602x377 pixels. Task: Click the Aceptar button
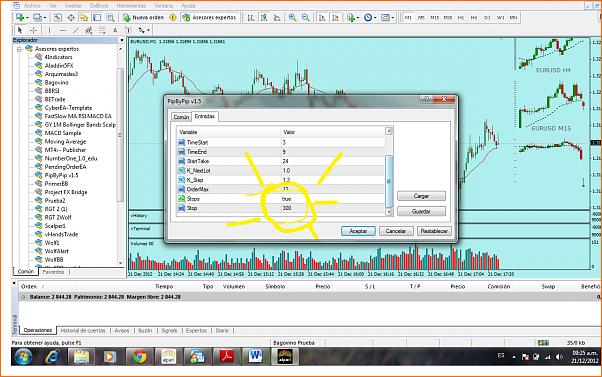[358, 231]
